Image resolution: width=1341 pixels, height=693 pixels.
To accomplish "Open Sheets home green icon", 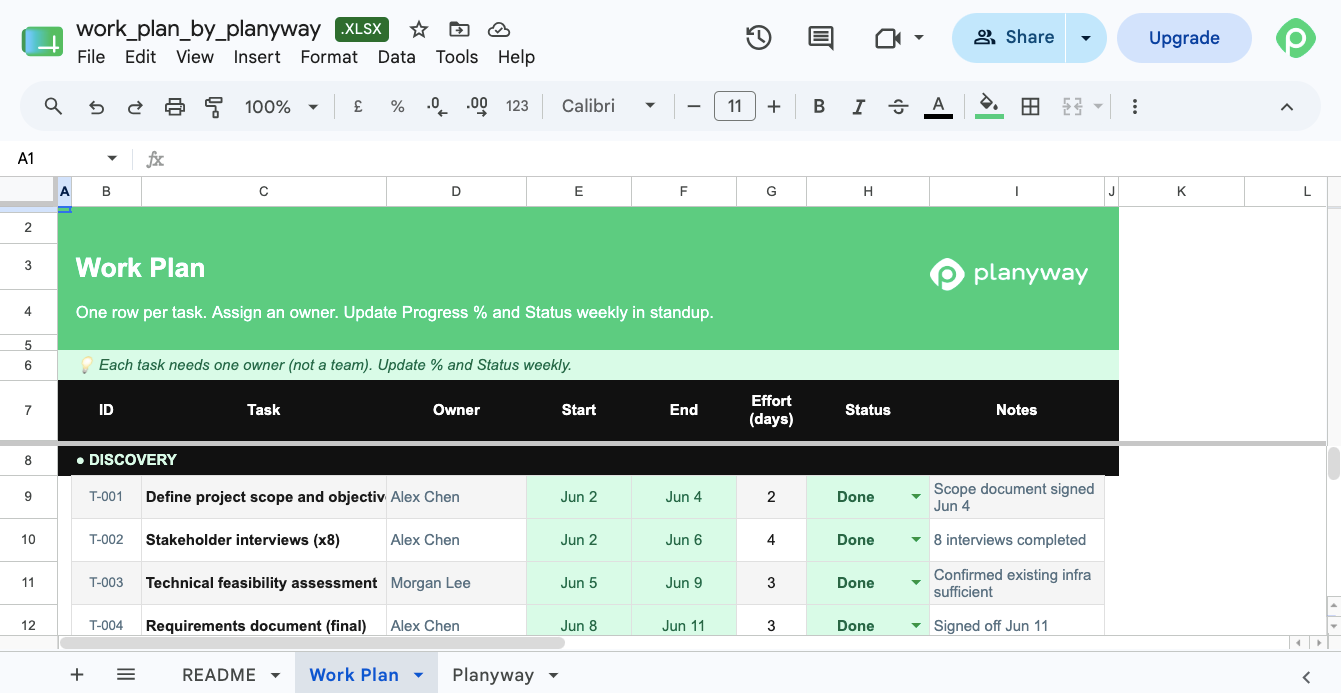I will [x=42, y=41].
